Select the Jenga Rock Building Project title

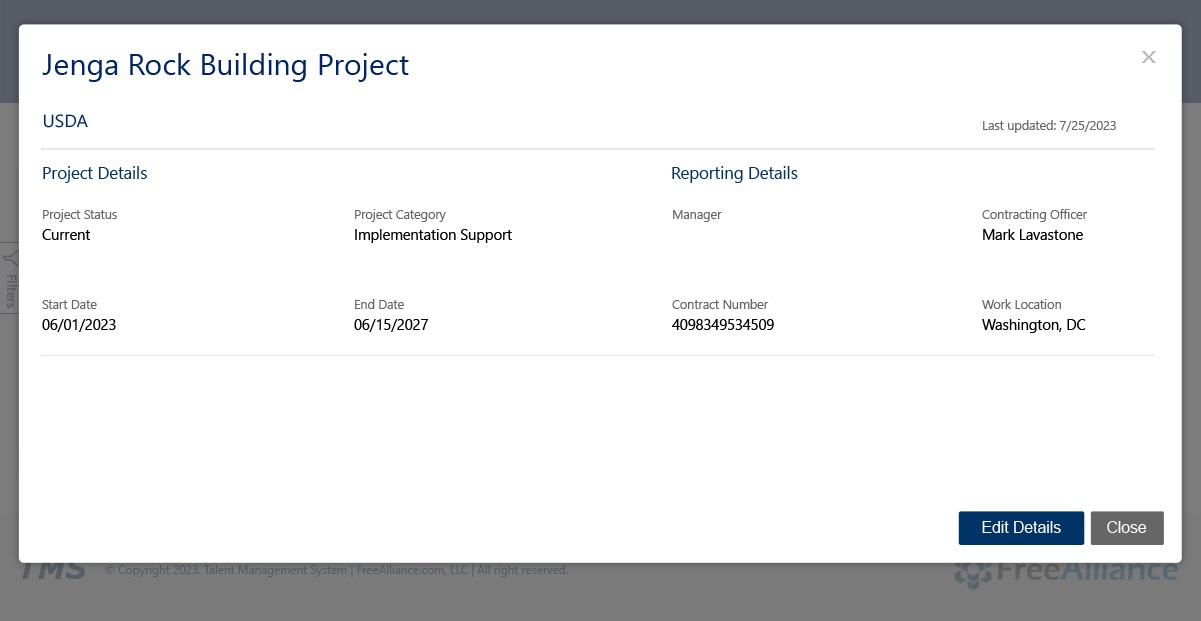tap(225, 65)
